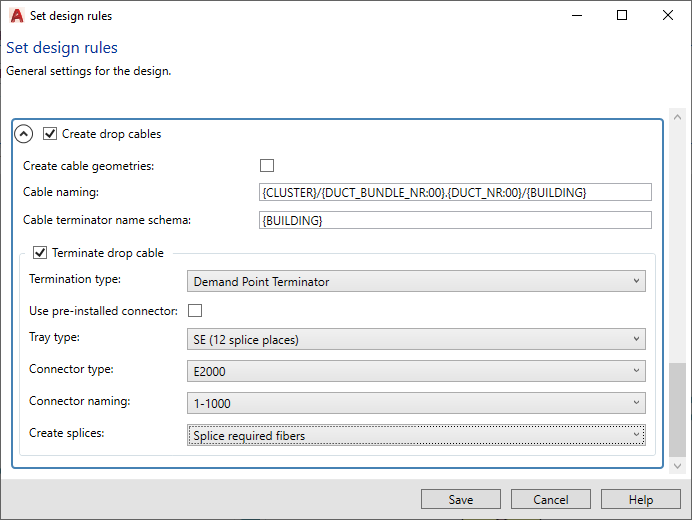This screenshot has height=520, width=692.
Task: Click the AutoCAD logo icon in title bar
Action: click(17, 15)
